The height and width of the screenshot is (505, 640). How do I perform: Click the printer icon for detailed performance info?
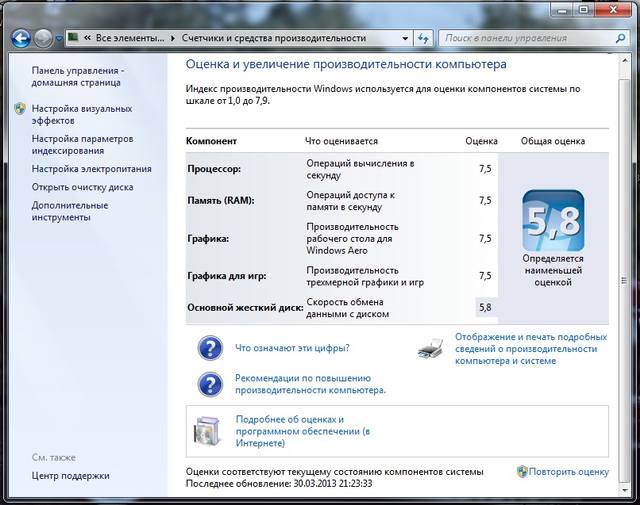(x=430, y=348)
